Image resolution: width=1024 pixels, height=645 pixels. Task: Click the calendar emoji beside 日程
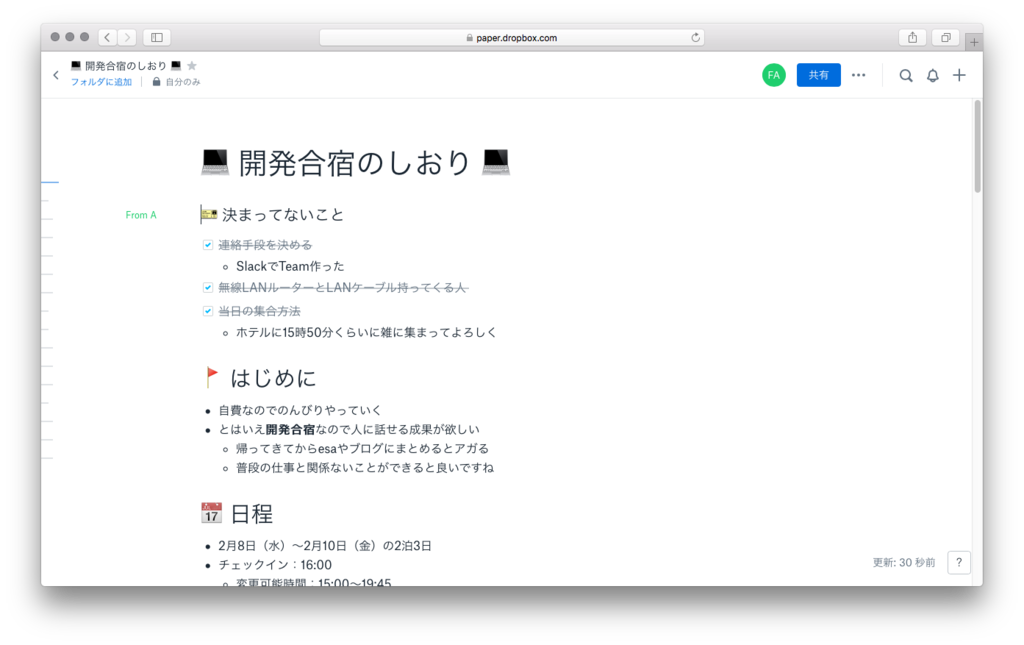211,512
